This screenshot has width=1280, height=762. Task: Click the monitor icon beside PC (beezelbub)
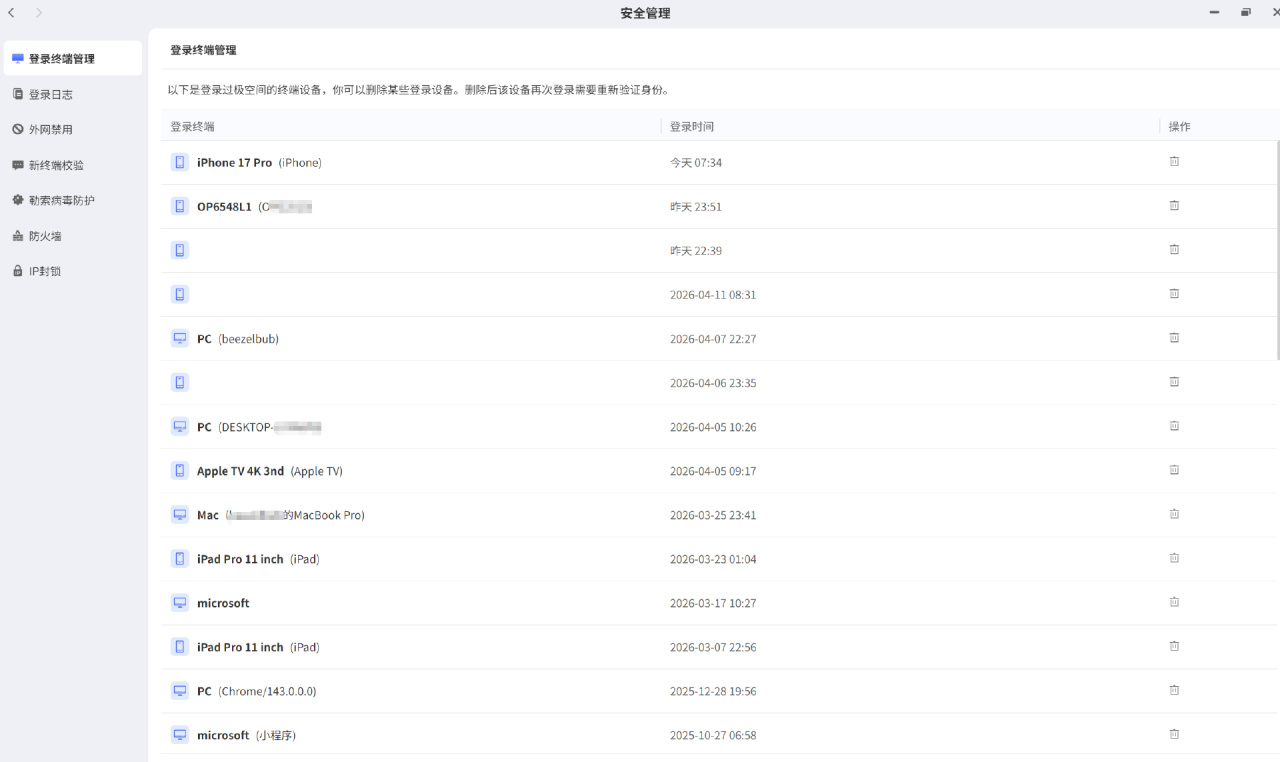point(180,338)
